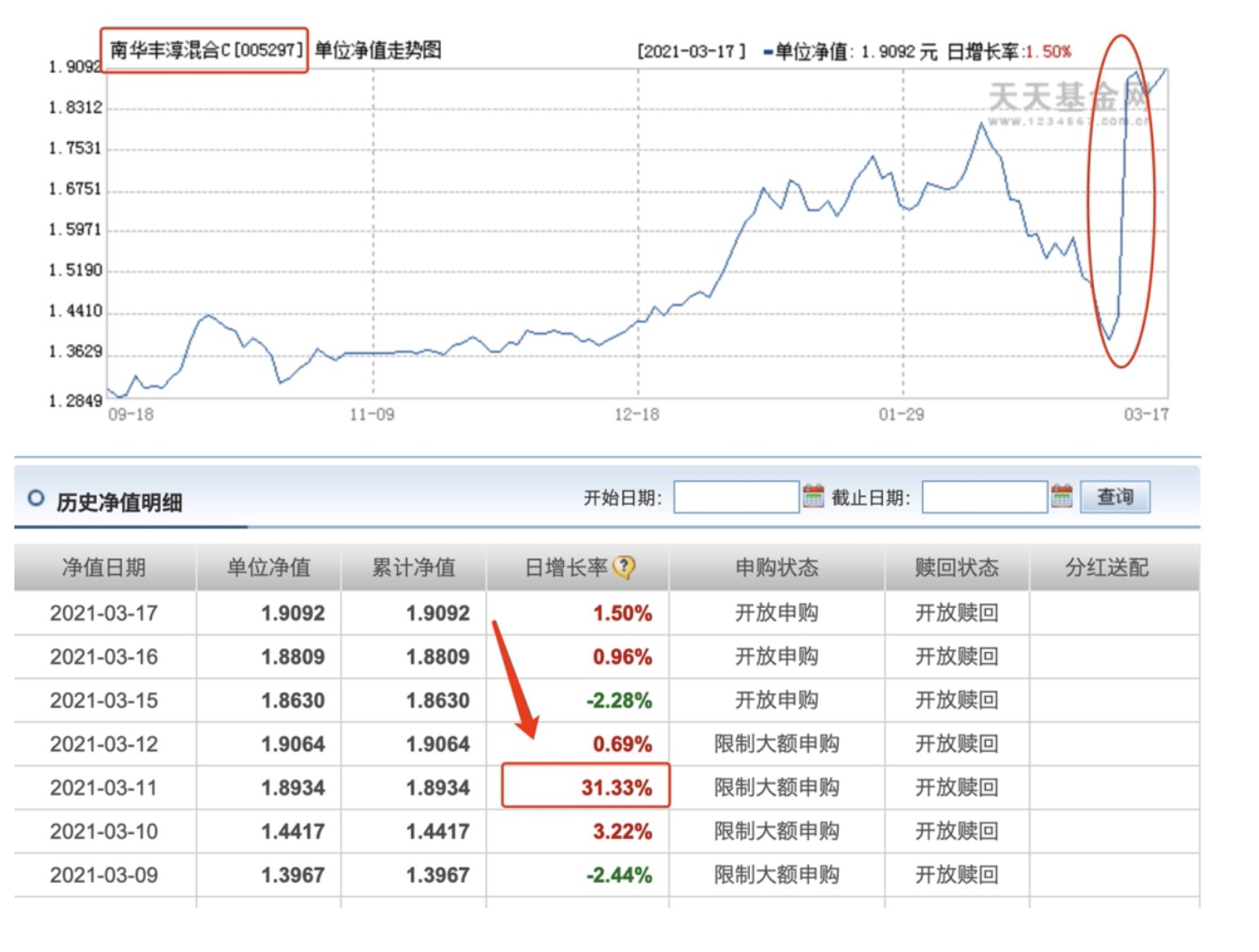Click the 申购状态 column header
The width and height of the screenshot is (1259, 952).
[x=777, y=568]
